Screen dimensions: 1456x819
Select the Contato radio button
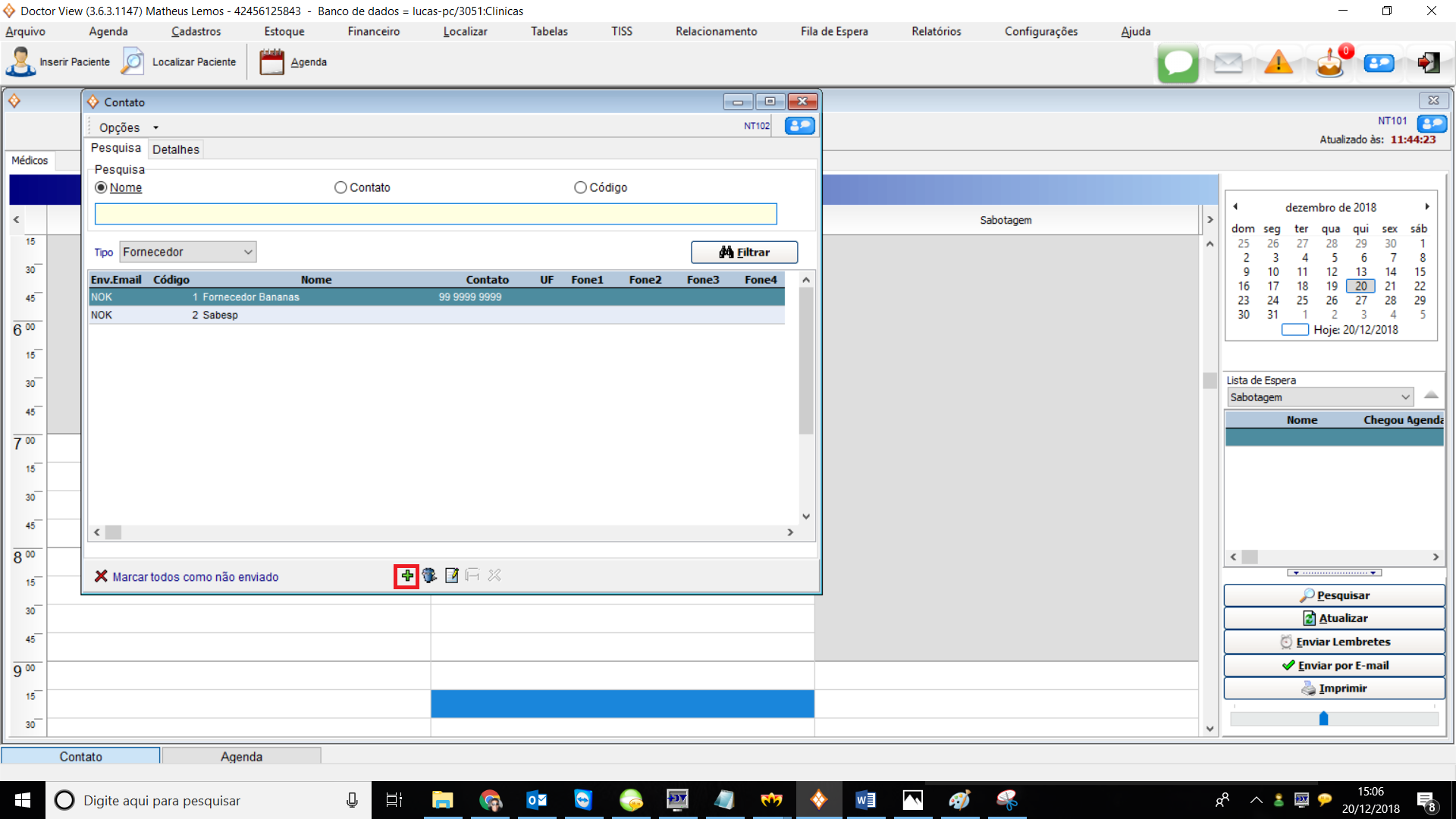click(x=340, y=187)
